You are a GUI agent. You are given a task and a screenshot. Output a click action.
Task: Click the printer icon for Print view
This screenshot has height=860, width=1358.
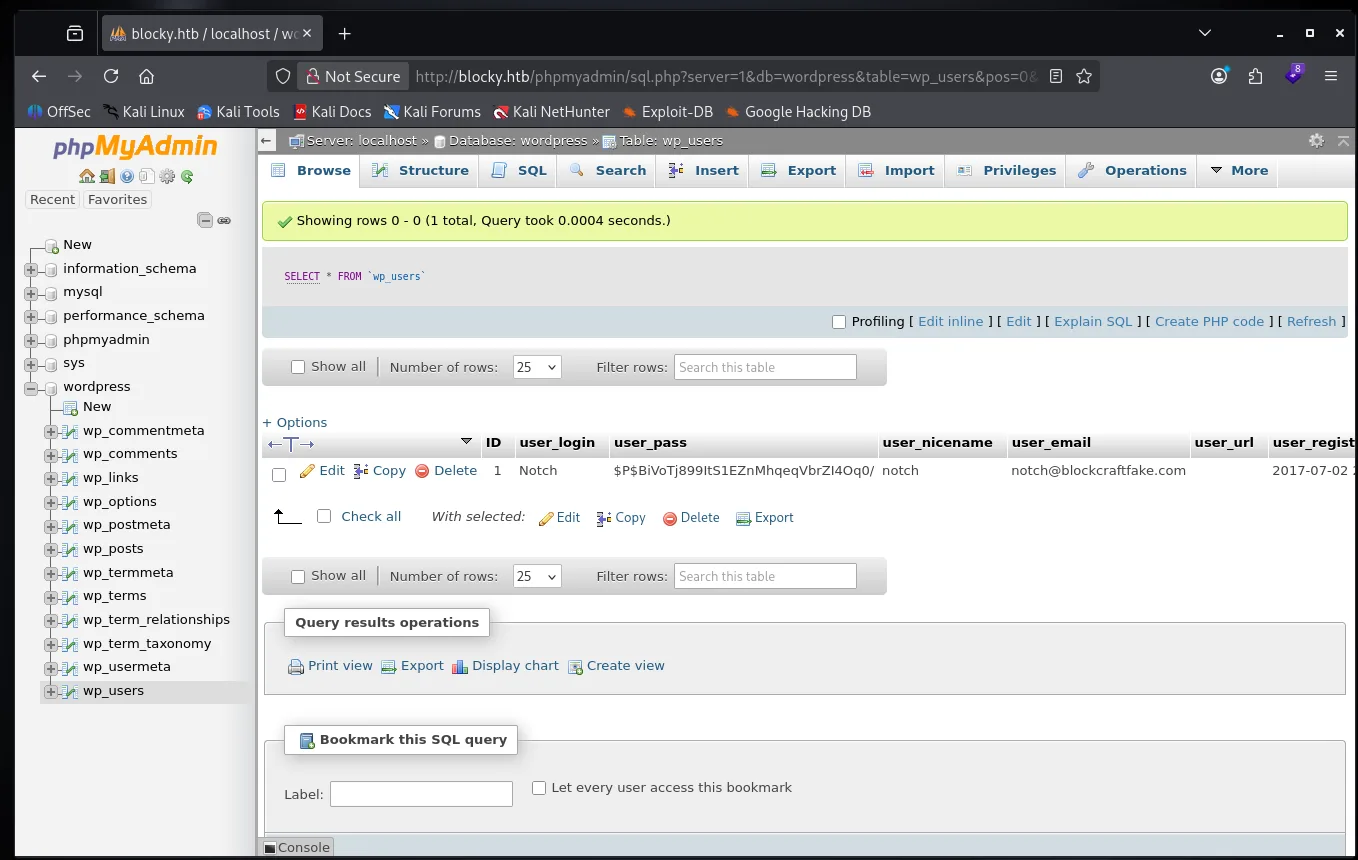tap(296, 667)
